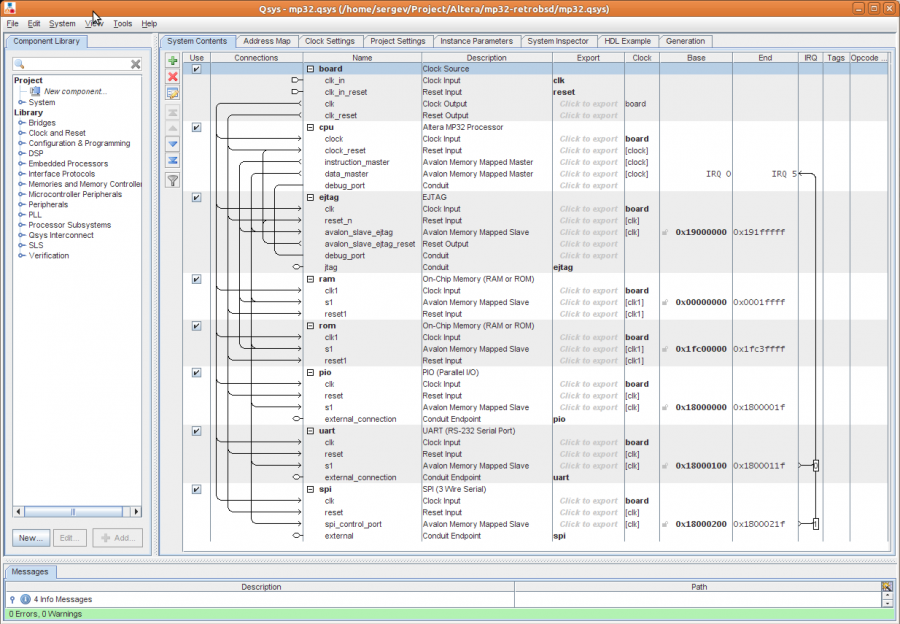Click the green plus to add a component
The width and height of the screenshot is (900, 624).
(x=173, y=60)
